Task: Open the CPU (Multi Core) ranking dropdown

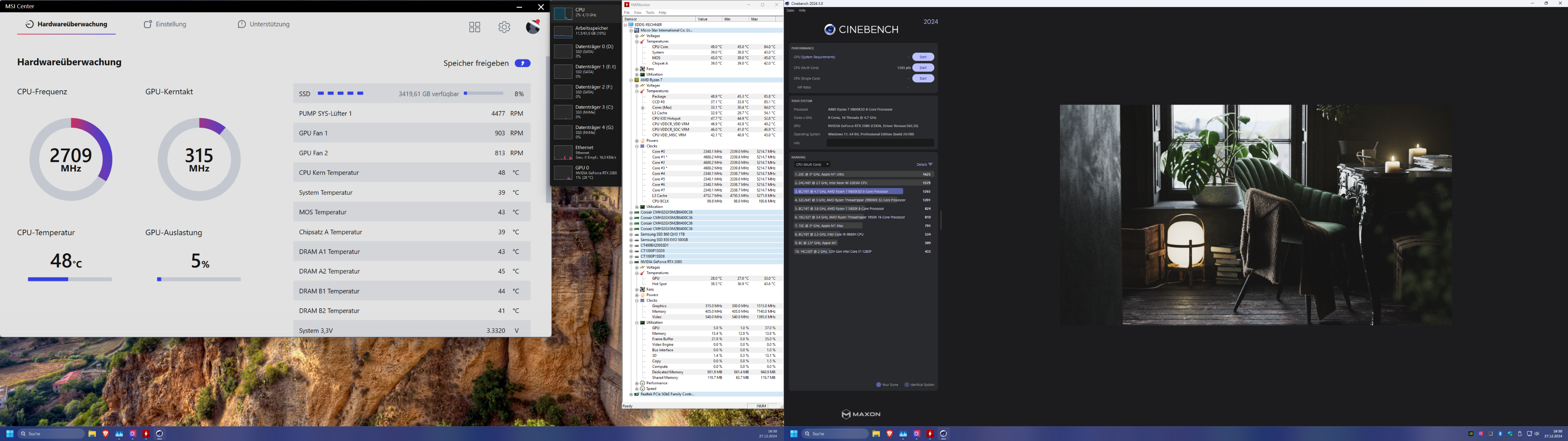Action: point(812,165)
